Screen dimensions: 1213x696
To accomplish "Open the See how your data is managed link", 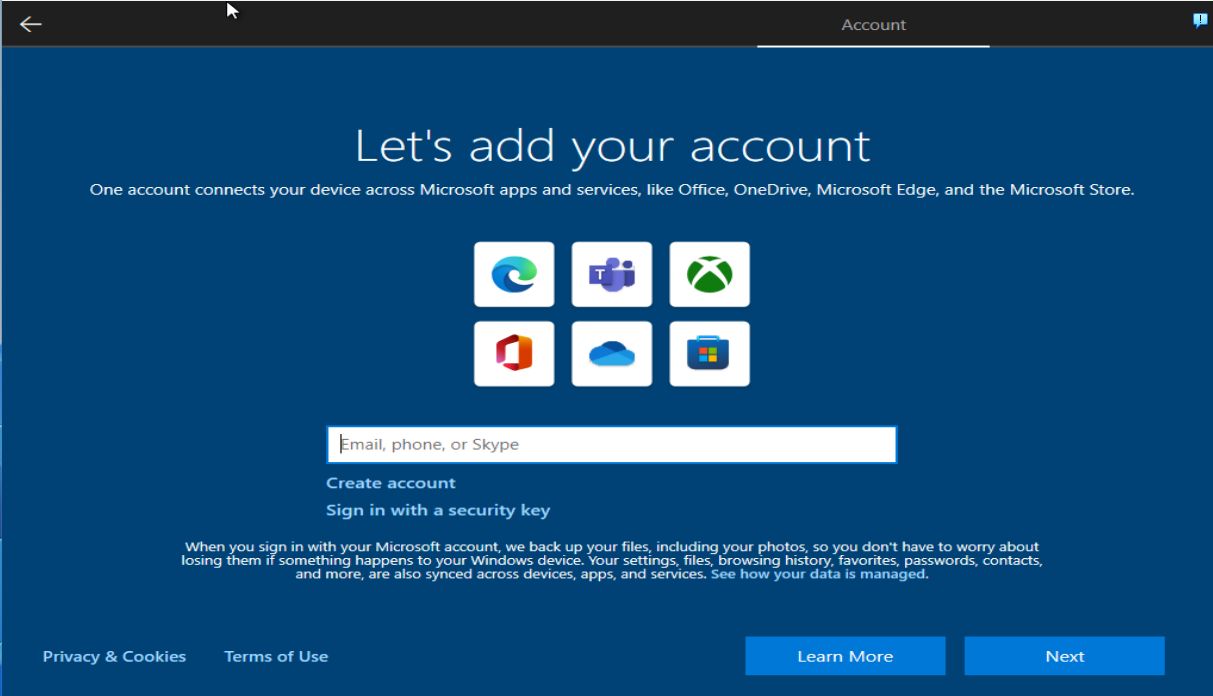I will [x=818, y=574].
